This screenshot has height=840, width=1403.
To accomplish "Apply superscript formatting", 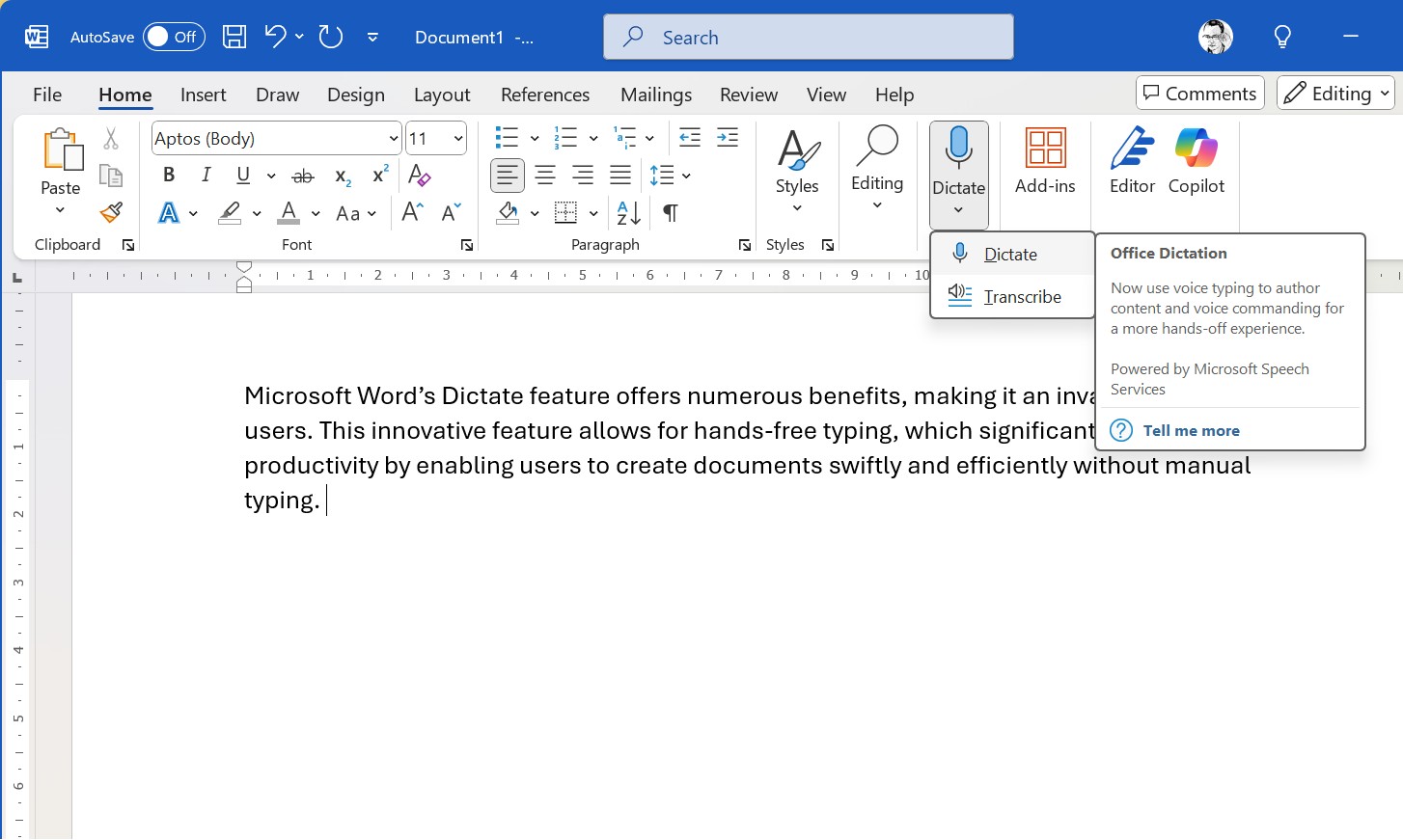I will click(380, 174).
